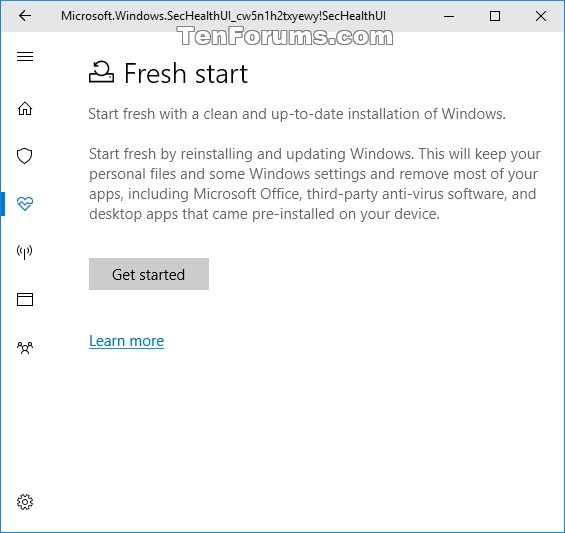Image resolution: width=565 pixels, height=533 pixels.
Task: Open Firewall & network protection antenna icon
Action: point(25,252)
